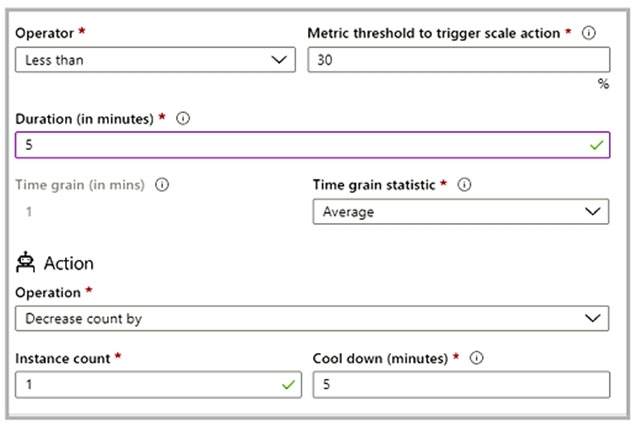Click info icon beside Time grain (in mins)
This screenshot has height=427, width=640.
click(x=163, y=185)
